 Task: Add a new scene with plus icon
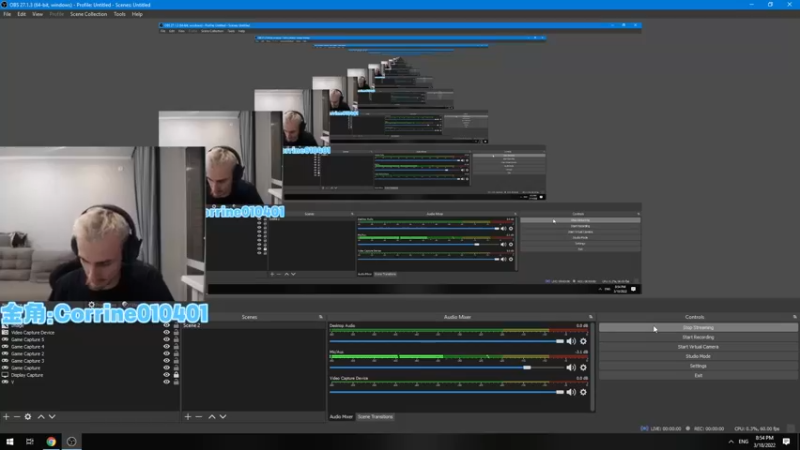tap(188, 417)
